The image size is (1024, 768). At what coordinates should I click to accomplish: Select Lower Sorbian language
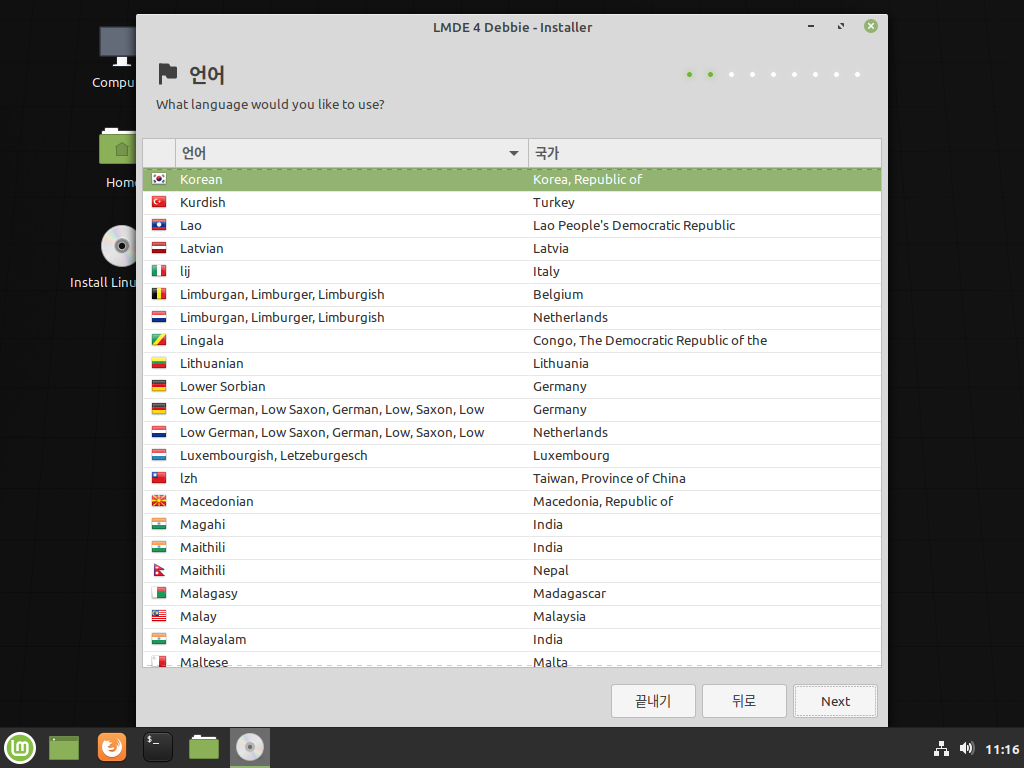coord(512,386)
